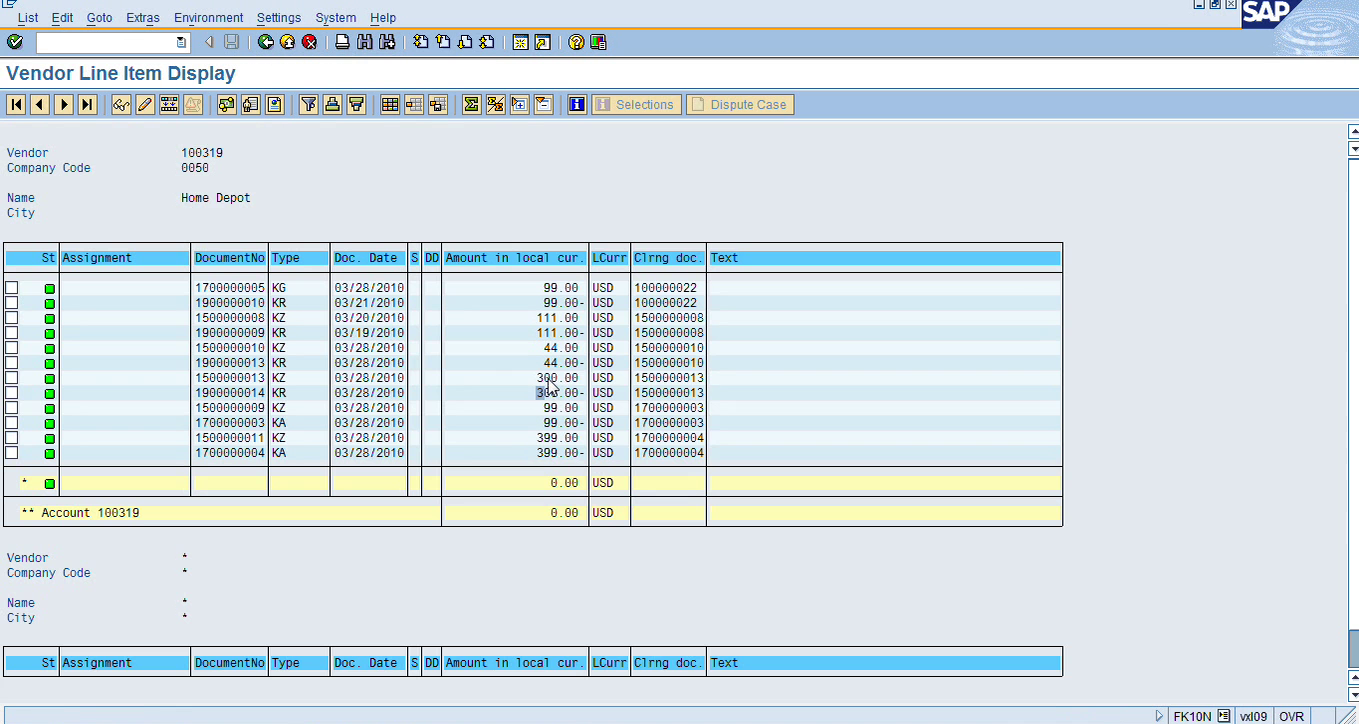Tick checkbox for document 1900000013
This screenshot has height=724, width=1359.
tap(12, 363)
